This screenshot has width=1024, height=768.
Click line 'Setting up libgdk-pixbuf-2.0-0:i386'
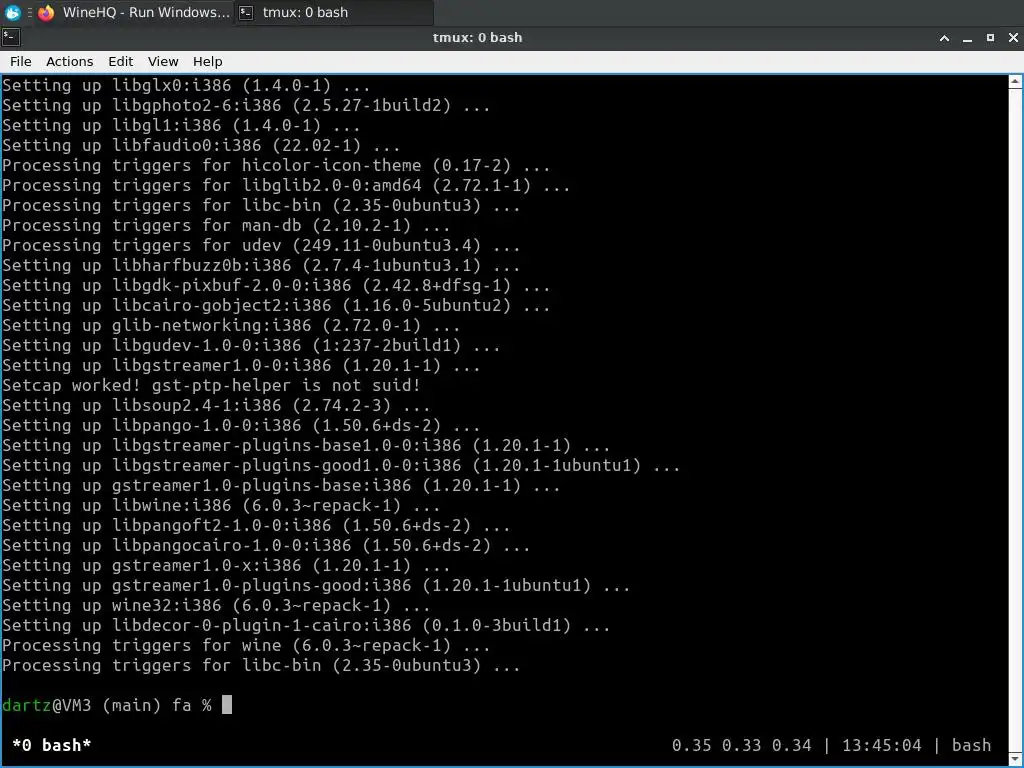[276, 285]
